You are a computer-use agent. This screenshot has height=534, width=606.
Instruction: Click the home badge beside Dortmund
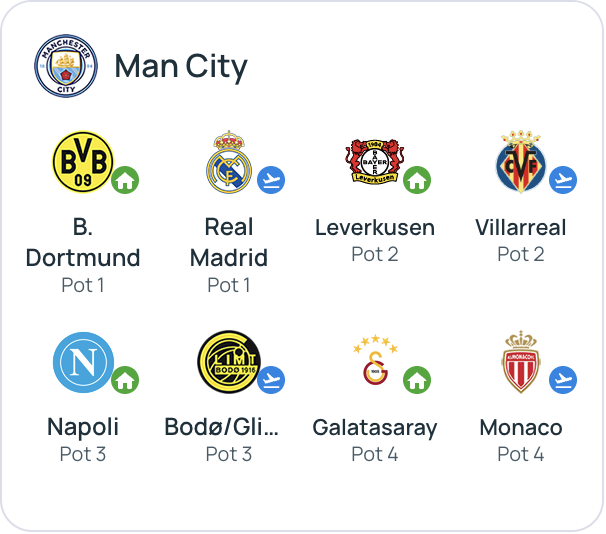pyautogui.click(x=125, y=180)
